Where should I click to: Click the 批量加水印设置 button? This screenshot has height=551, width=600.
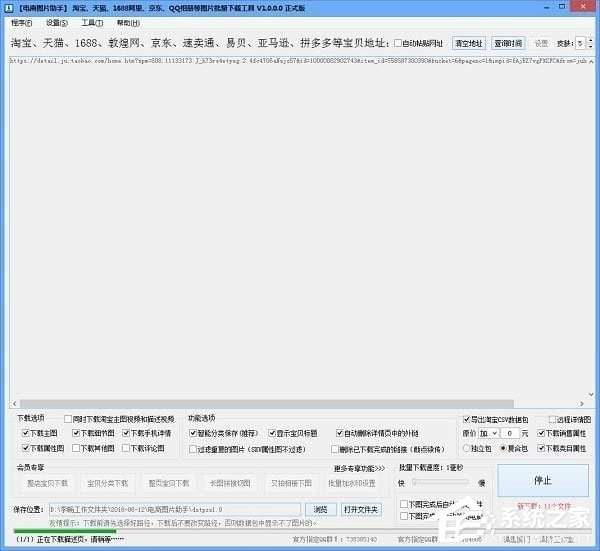(352, 484)
